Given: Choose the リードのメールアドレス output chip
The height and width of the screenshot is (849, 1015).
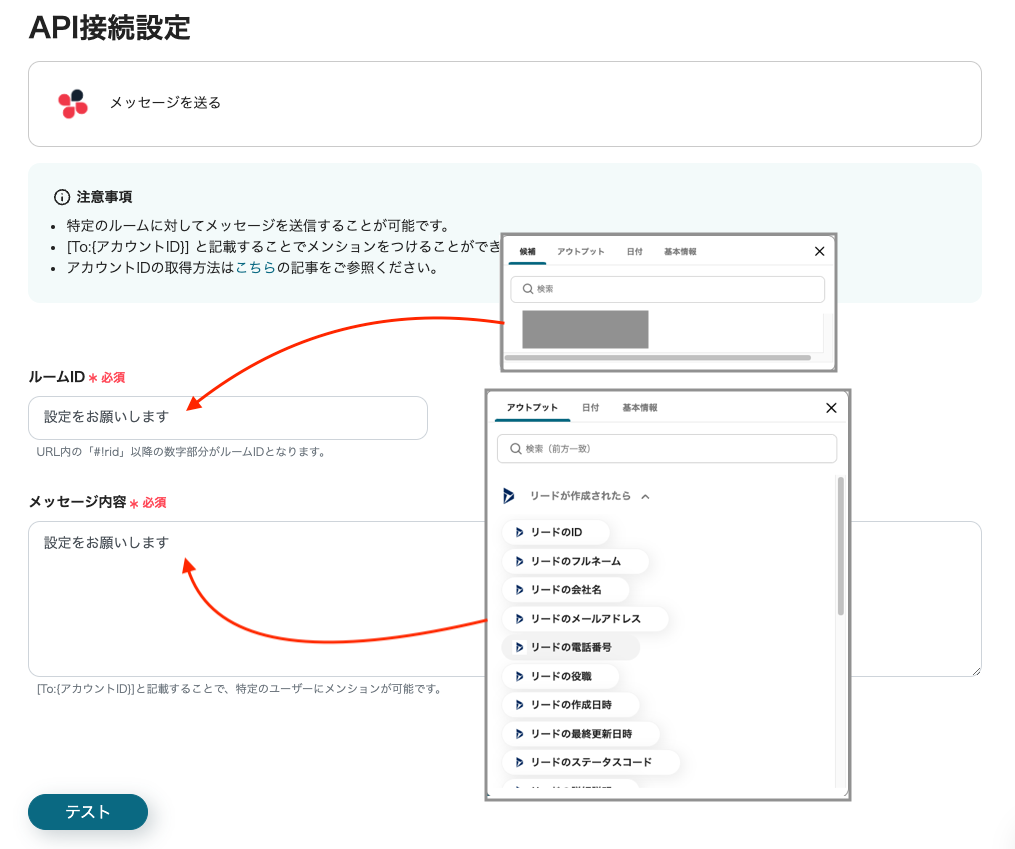Looking at the screenshot, I should (585, 619).
